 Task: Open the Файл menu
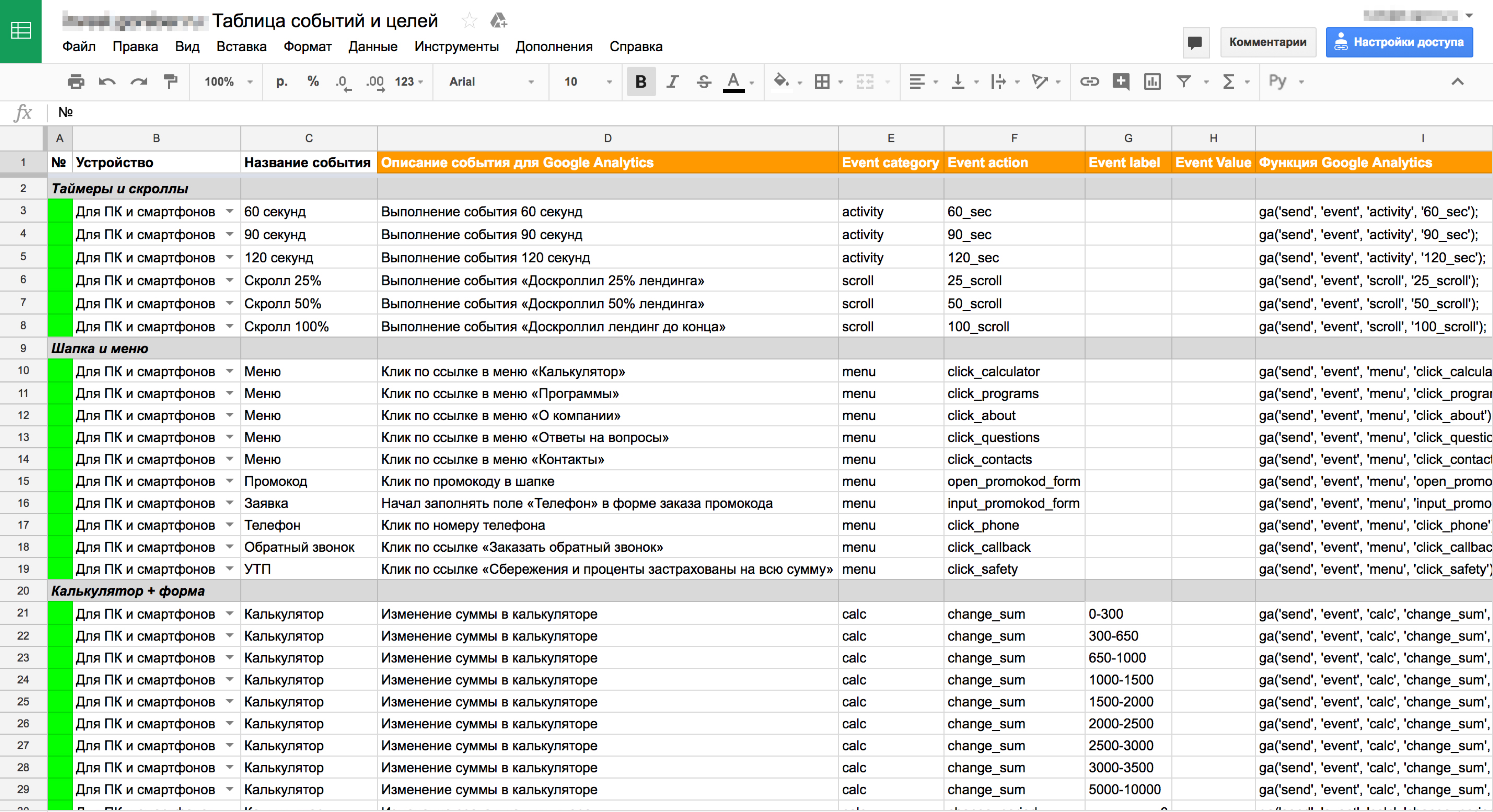coord(79,46)
